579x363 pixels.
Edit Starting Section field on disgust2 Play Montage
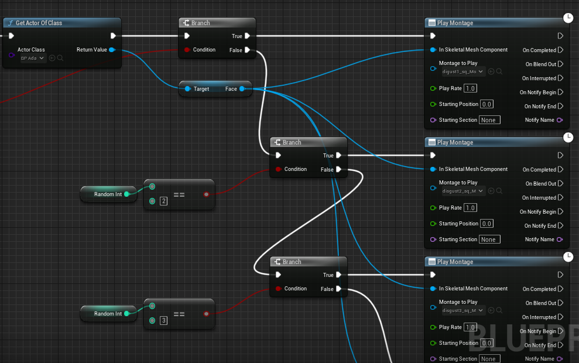490,239
